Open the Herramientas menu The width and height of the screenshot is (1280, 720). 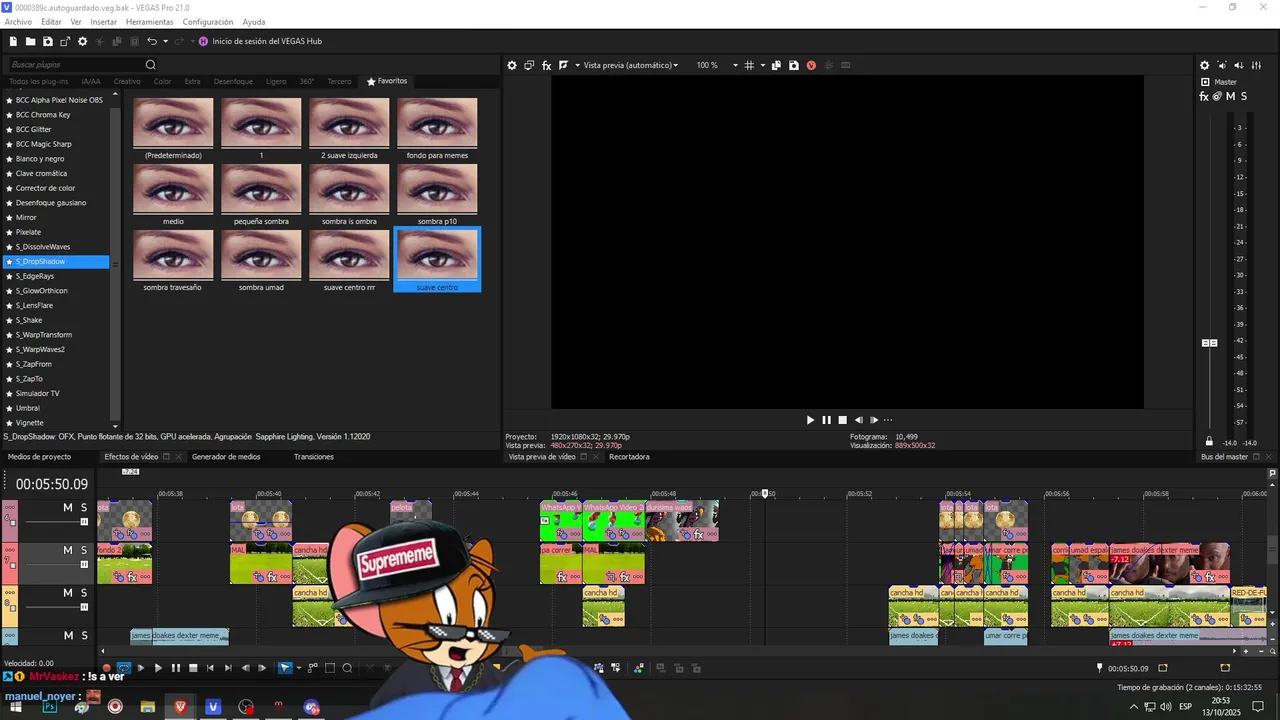pyautogui.click(x=149, y=21)
